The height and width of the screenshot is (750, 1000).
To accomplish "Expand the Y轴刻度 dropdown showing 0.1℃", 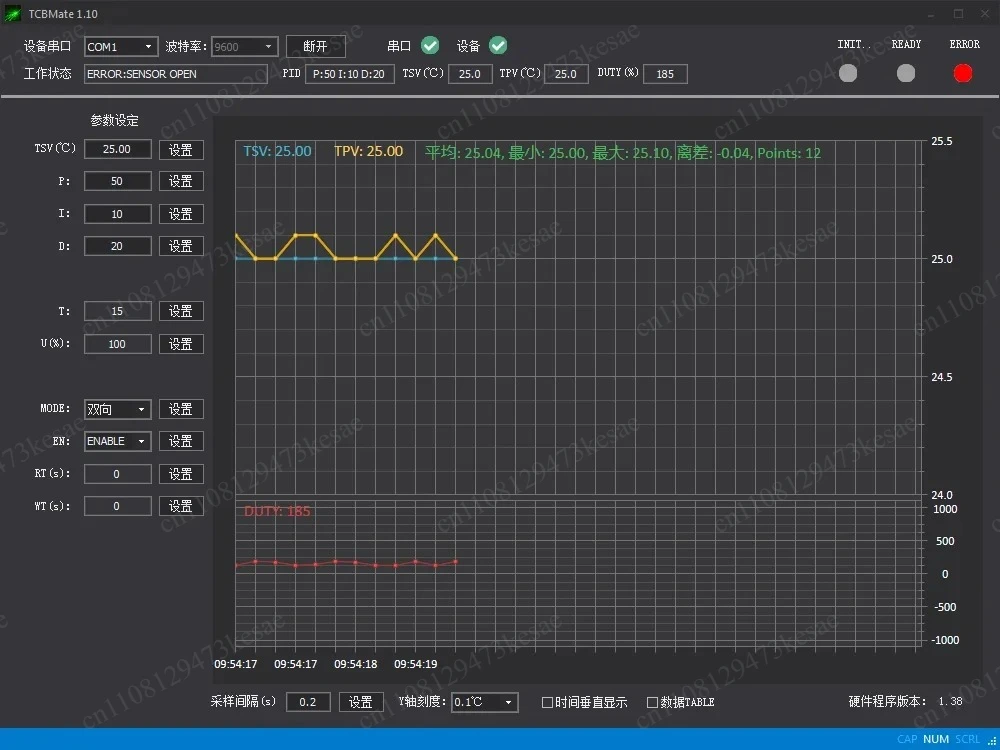I will [485, 702].
